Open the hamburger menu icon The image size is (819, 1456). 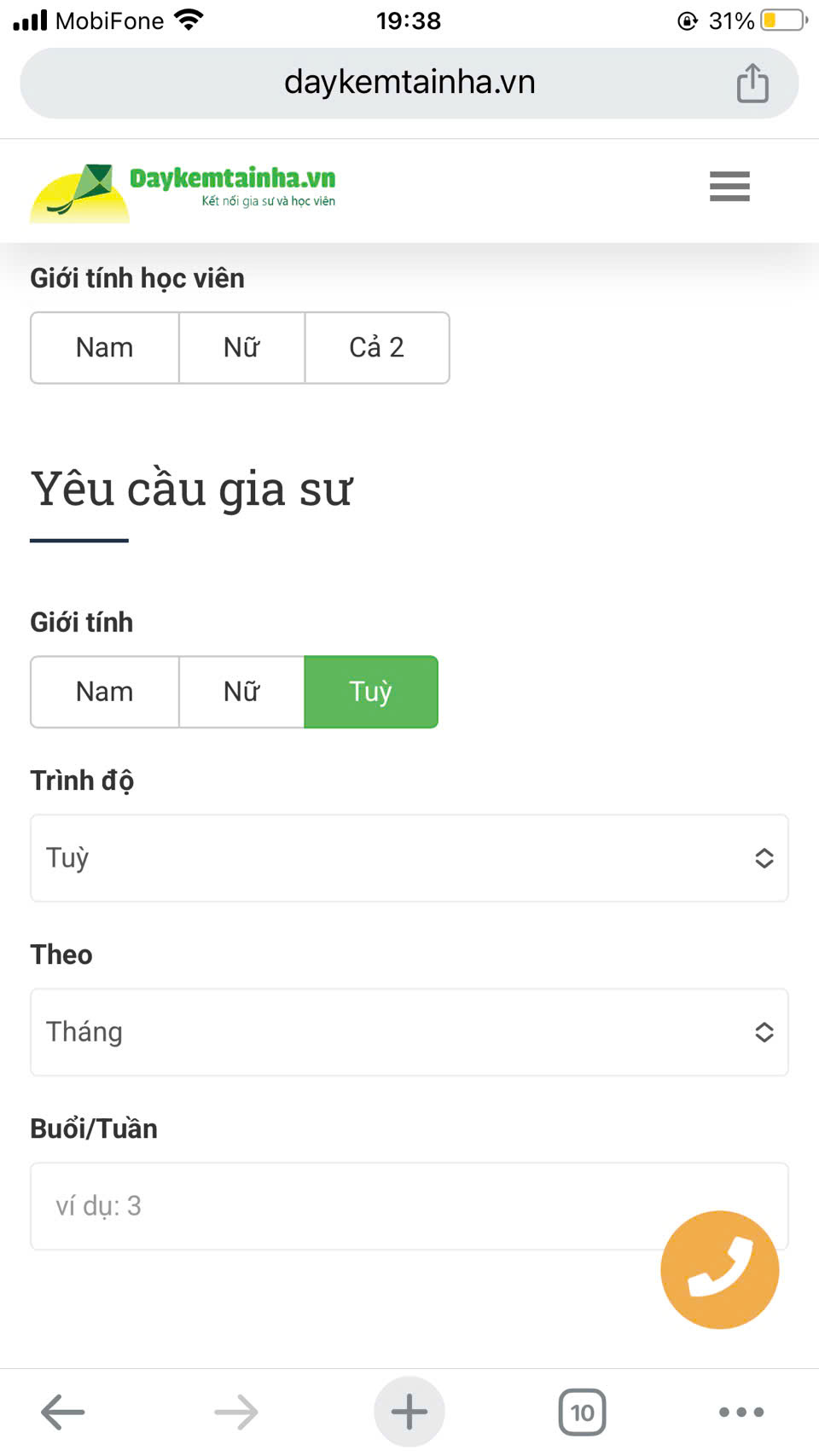[729, 186]
